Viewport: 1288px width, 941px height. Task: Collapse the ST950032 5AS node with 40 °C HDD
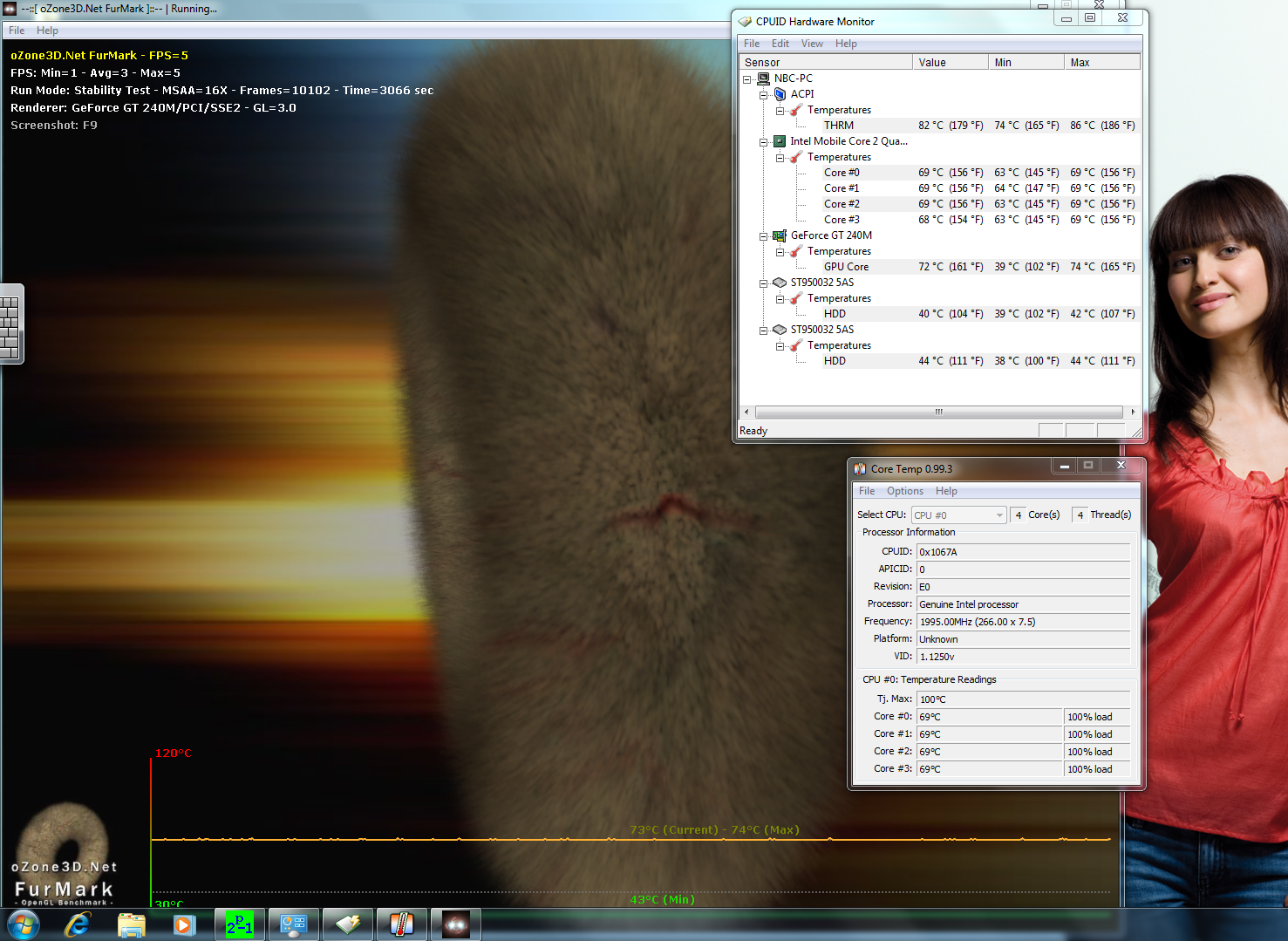764,283
